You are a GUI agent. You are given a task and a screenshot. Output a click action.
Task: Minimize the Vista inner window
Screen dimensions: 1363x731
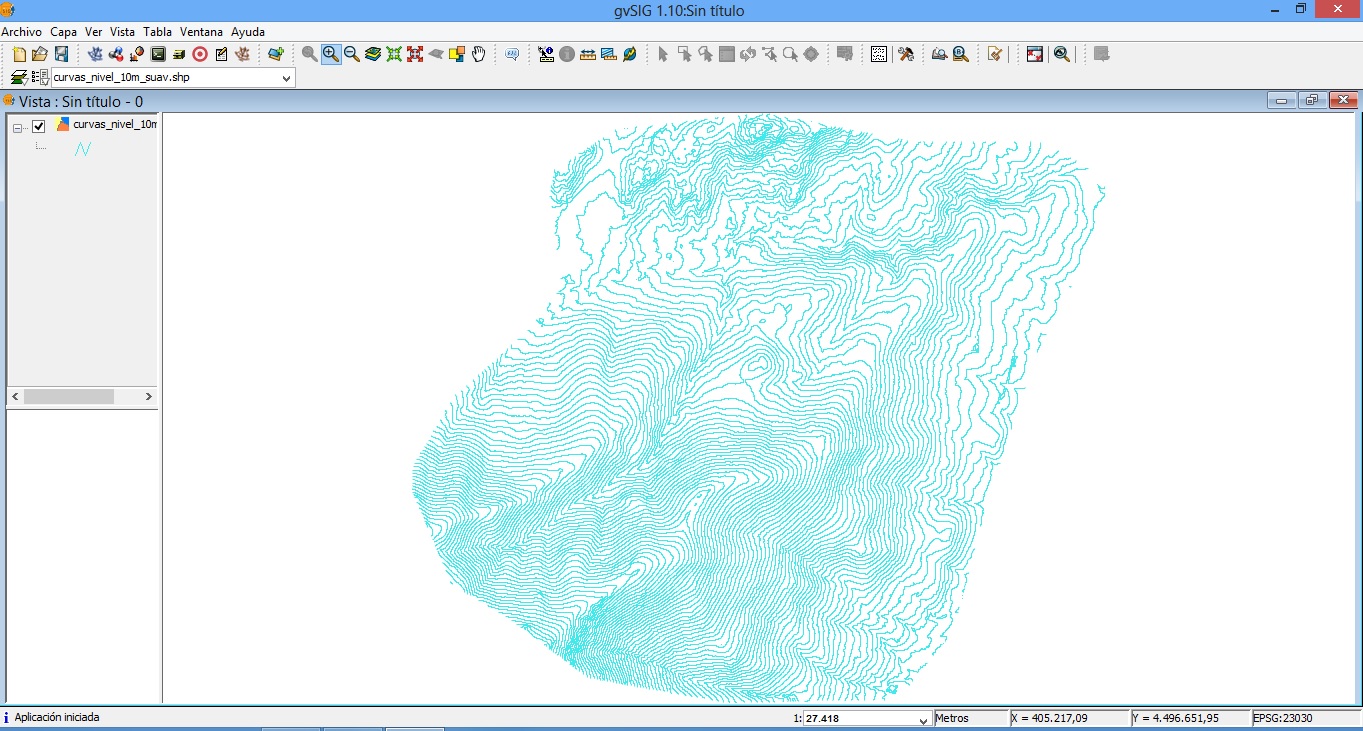(x=1282, y=101)
